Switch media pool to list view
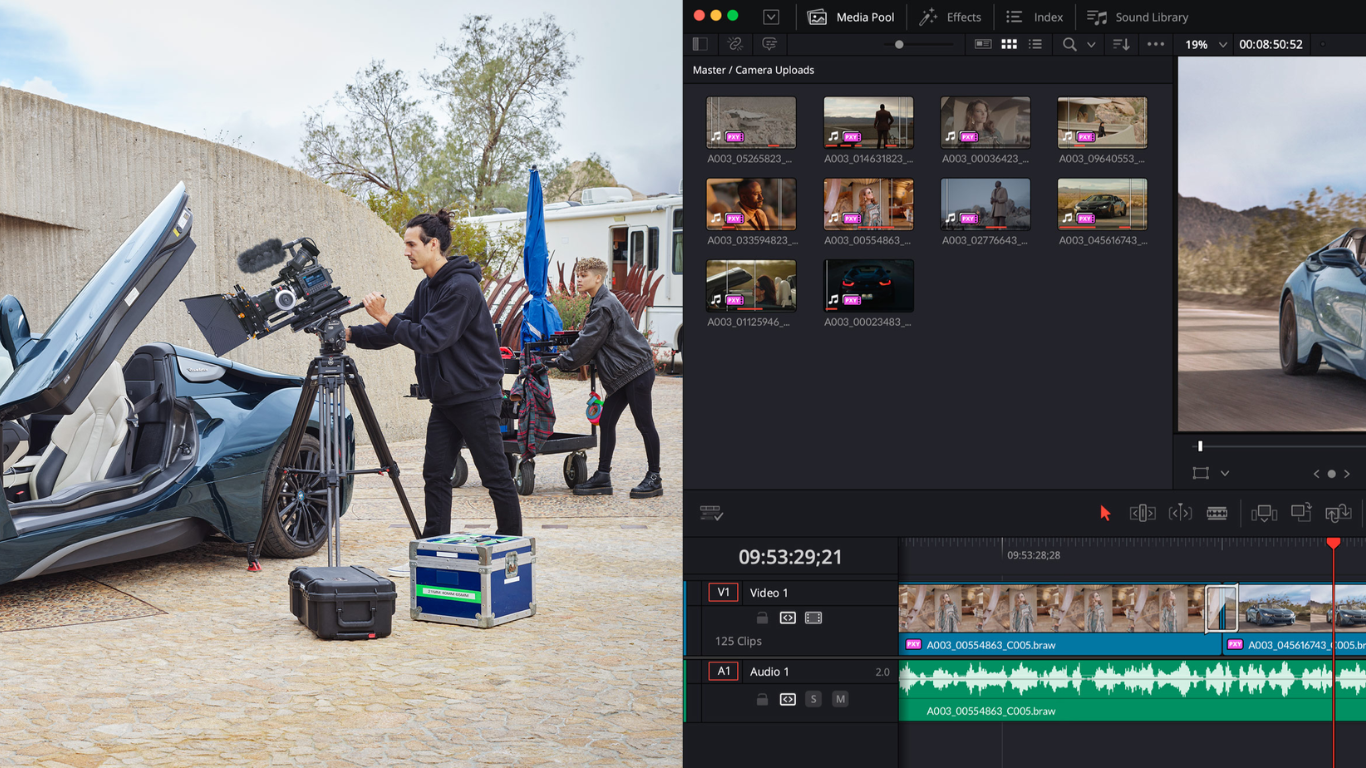 pos(1035,44)
